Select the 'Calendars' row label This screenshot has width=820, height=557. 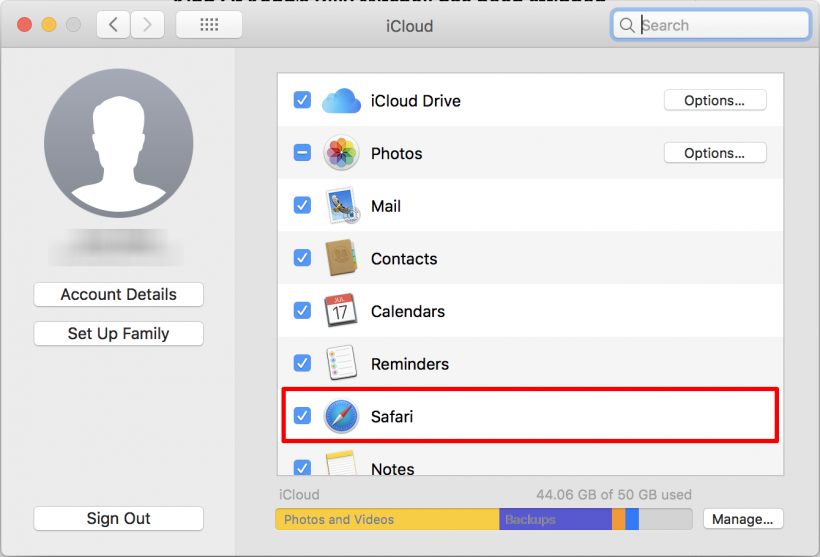coord(408,311)
